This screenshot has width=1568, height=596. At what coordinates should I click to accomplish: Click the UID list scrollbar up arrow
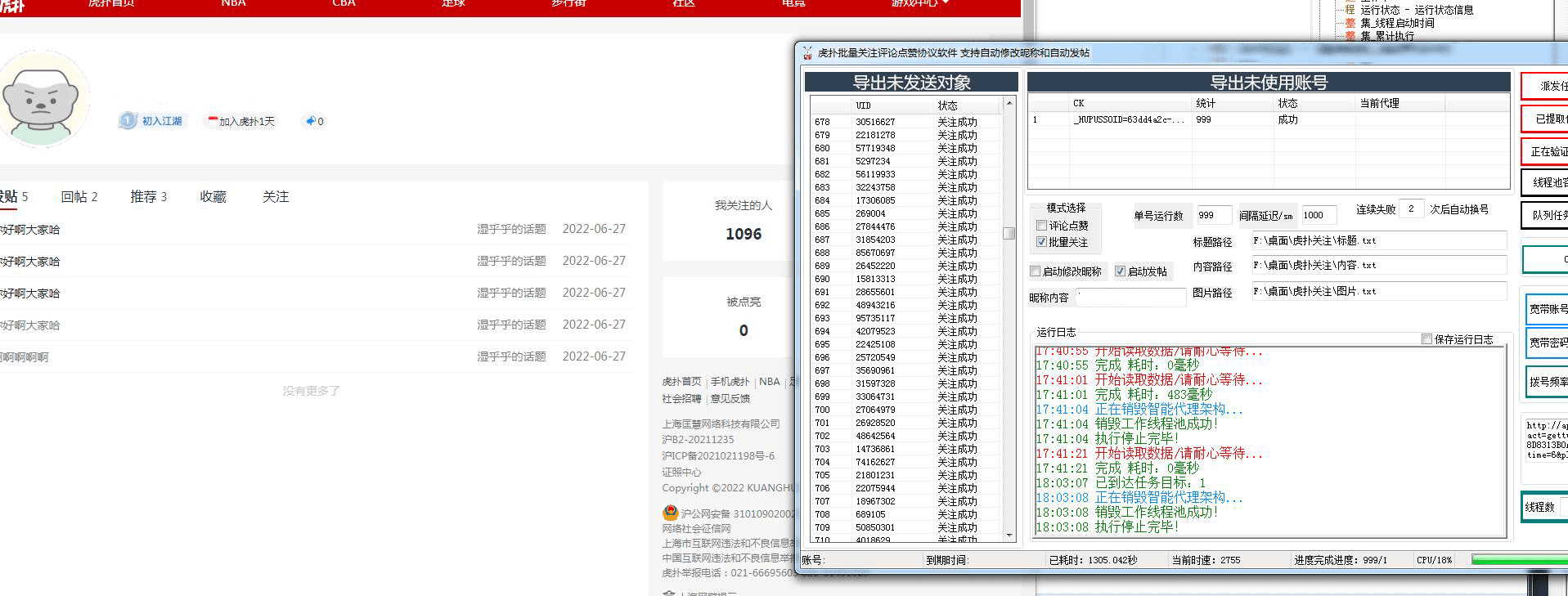[1009, 103]
